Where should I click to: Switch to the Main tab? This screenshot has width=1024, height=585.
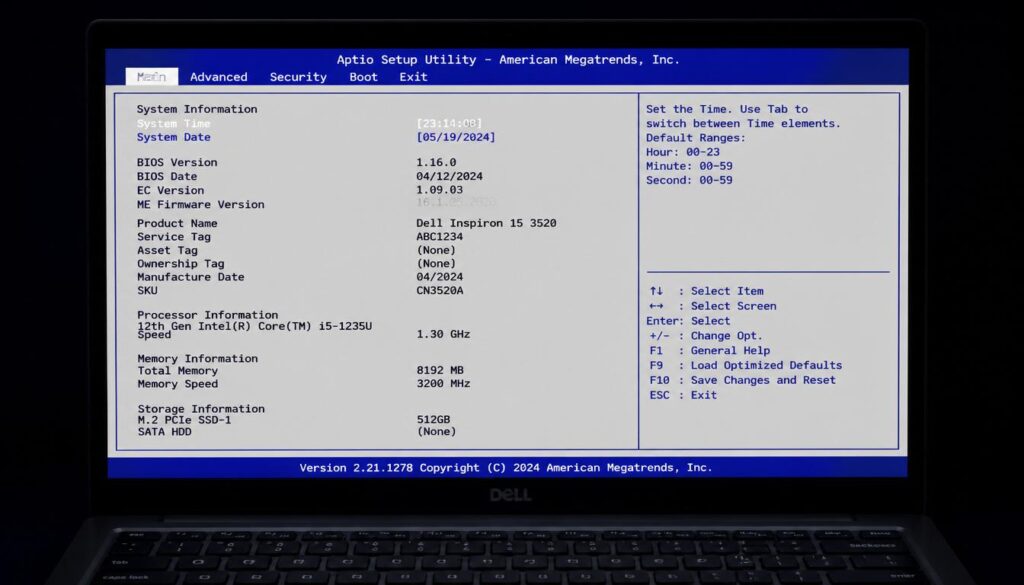click(152, 77)
